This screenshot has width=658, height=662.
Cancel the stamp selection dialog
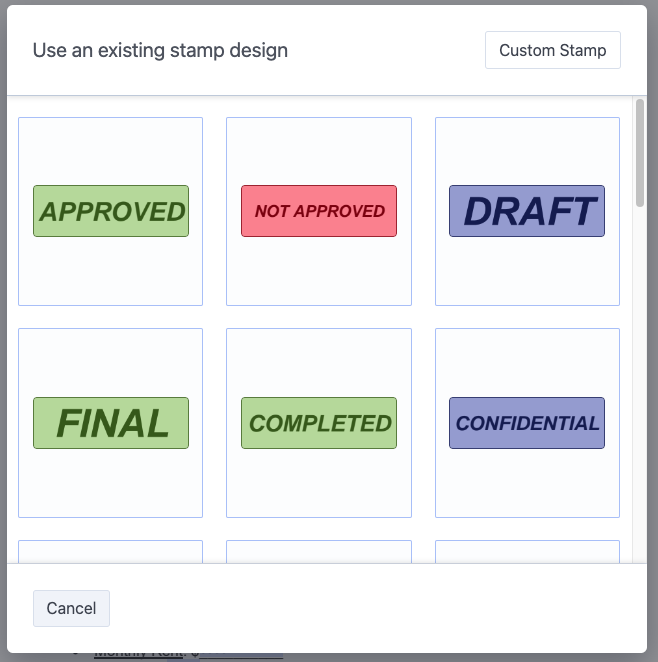coord(71,608)
